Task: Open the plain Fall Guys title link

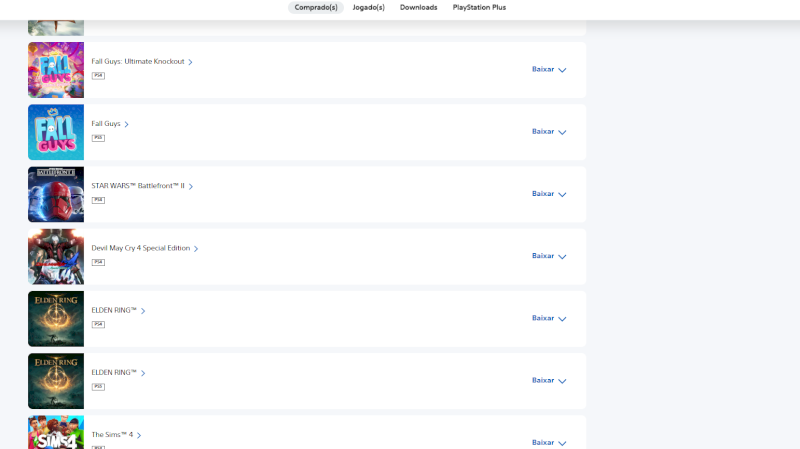Action: point(106,123)
